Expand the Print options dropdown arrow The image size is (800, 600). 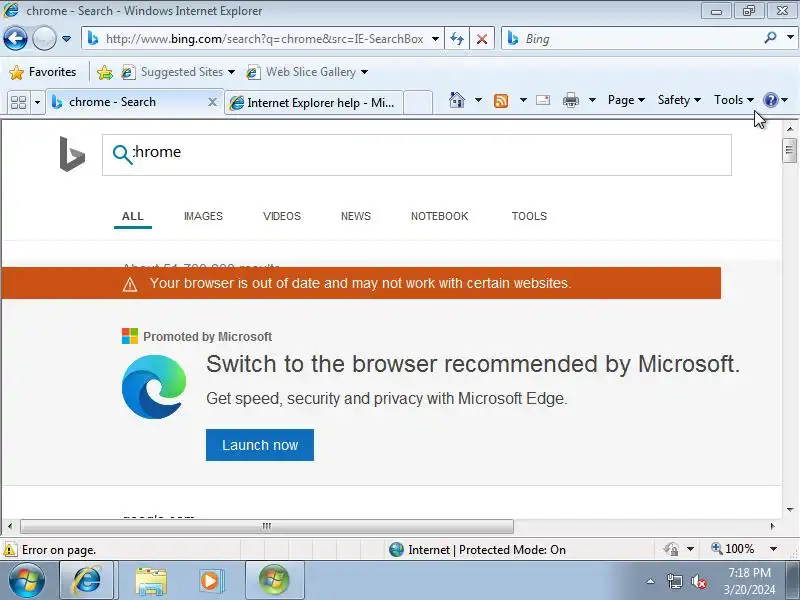coord(592,100)
